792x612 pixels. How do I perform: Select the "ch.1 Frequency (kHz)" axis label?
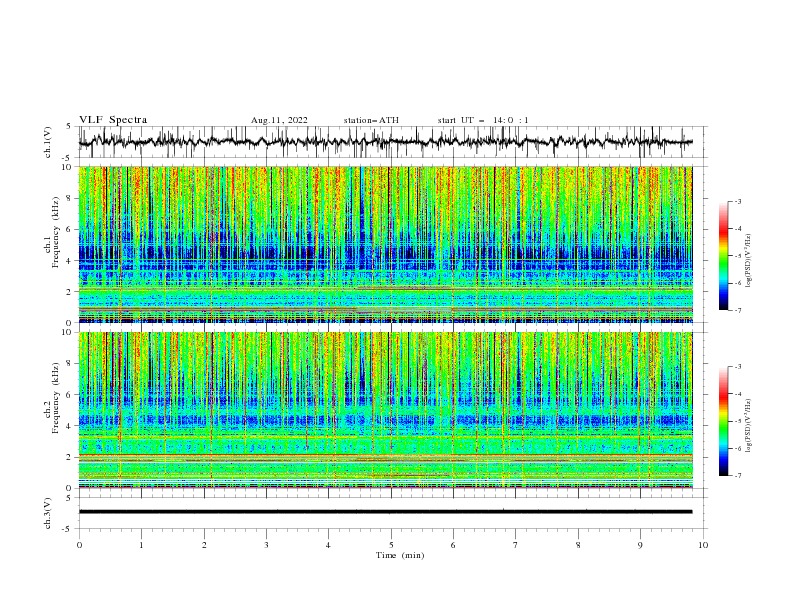52,232
